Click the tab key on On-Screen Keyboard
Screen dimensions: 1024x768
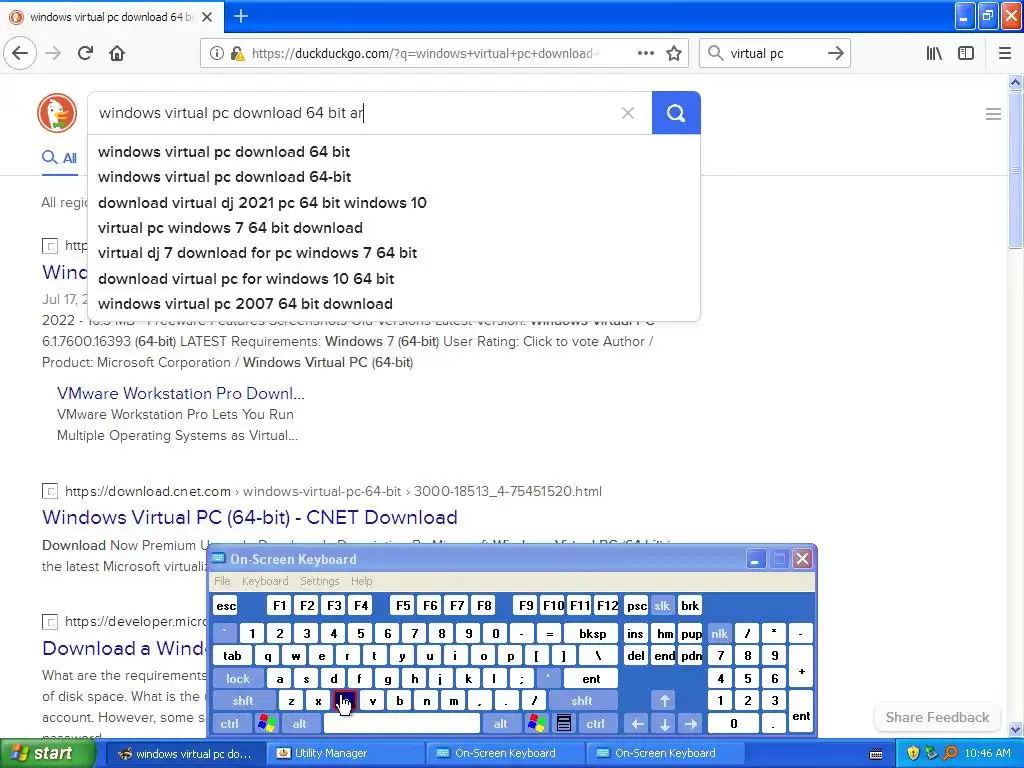232,656
